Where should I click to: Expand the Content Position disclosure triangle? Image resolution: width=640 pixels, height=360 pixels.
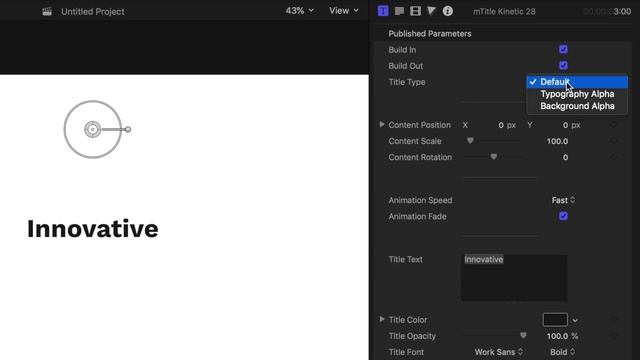click(382, 124)
